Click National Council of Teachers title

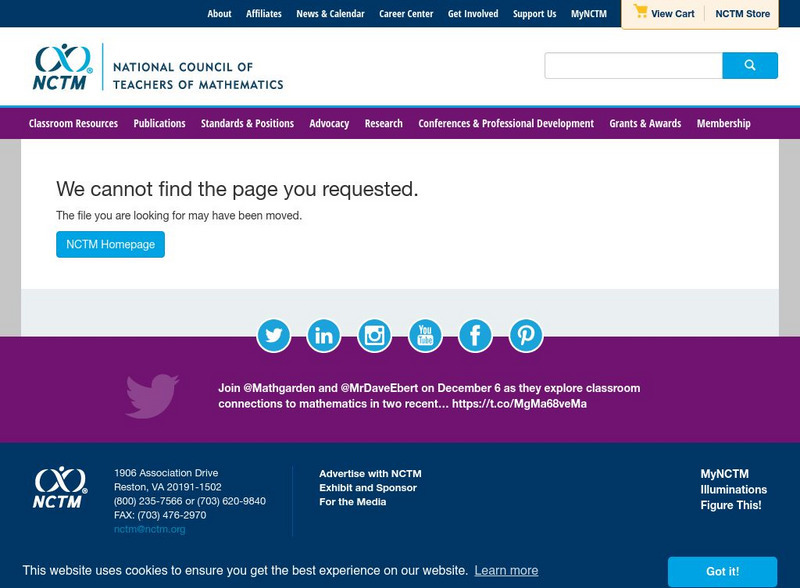pyautogui.click(x=198, y=76)
